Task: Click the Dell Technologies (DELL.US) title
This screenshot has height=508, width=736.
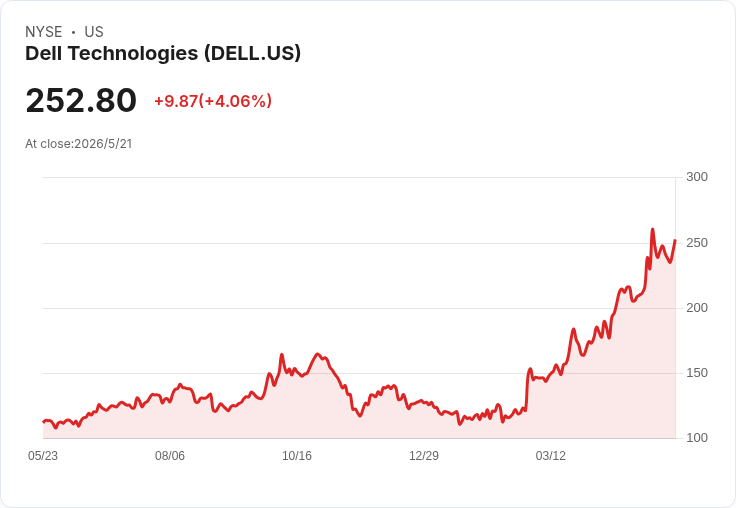Action: [x=163, y=54]
